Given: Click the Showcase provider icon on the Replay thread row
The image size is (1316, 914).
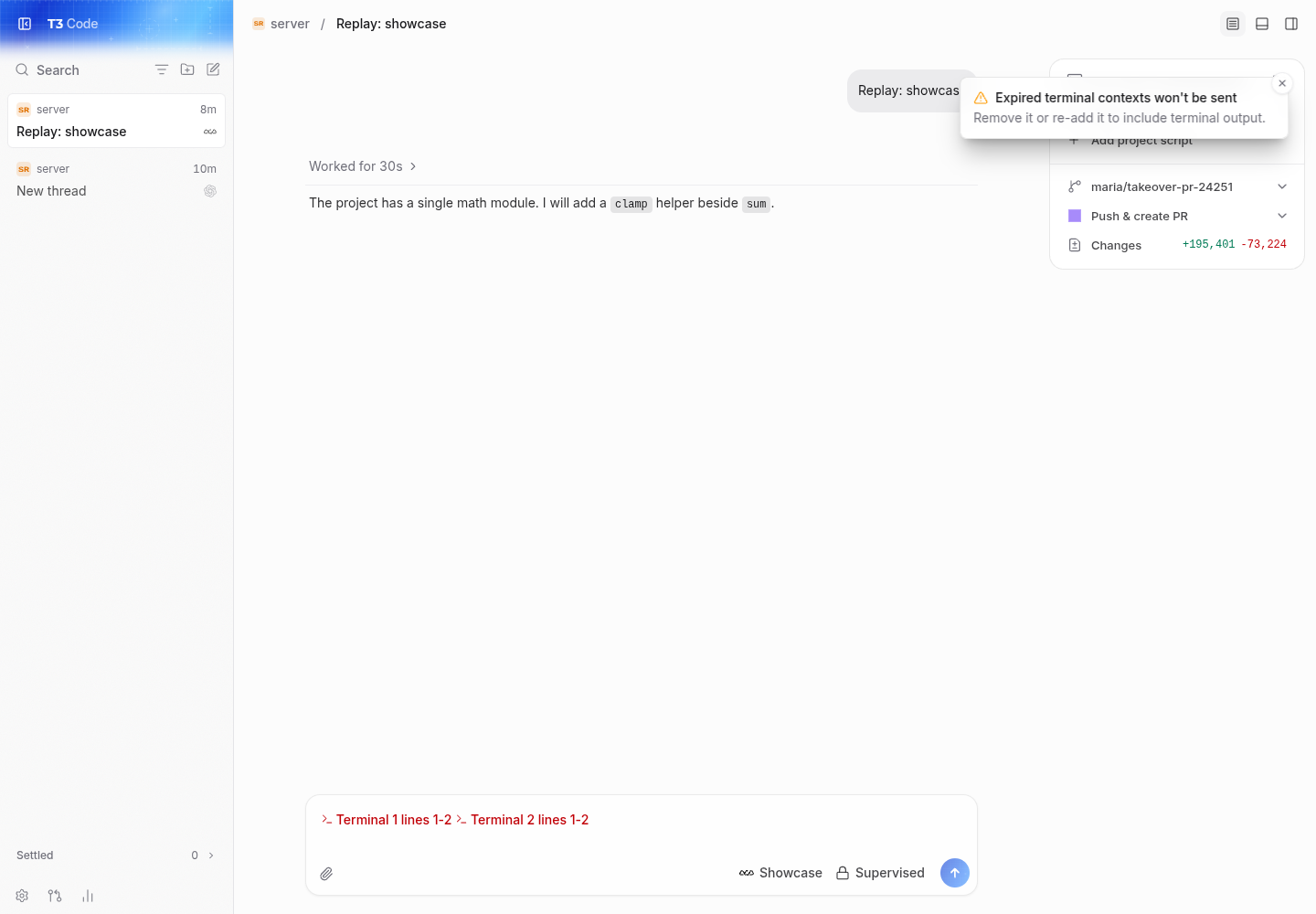Looking at the screenshot, I should click(210, 132).
